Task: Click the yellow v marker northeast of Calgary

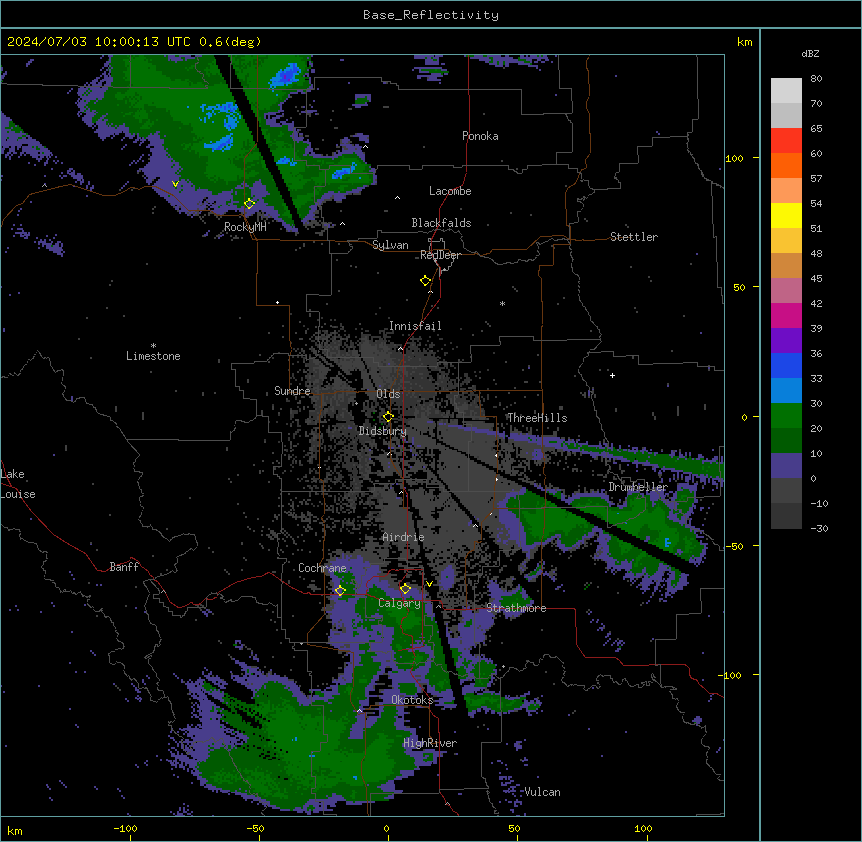Action: (429, 584)
